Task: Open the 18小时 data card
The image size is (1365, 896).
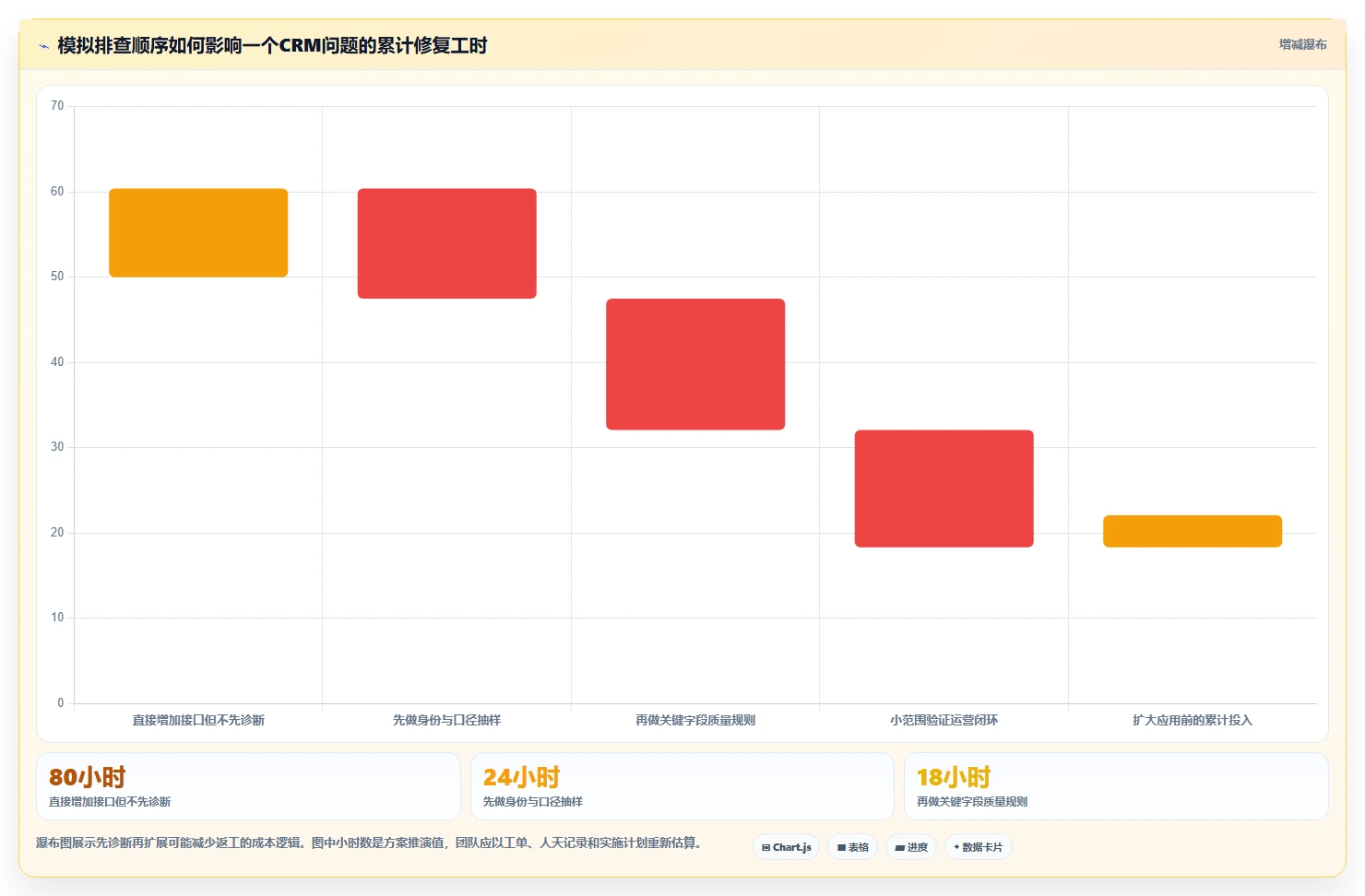Action: tap(1116, 786)
